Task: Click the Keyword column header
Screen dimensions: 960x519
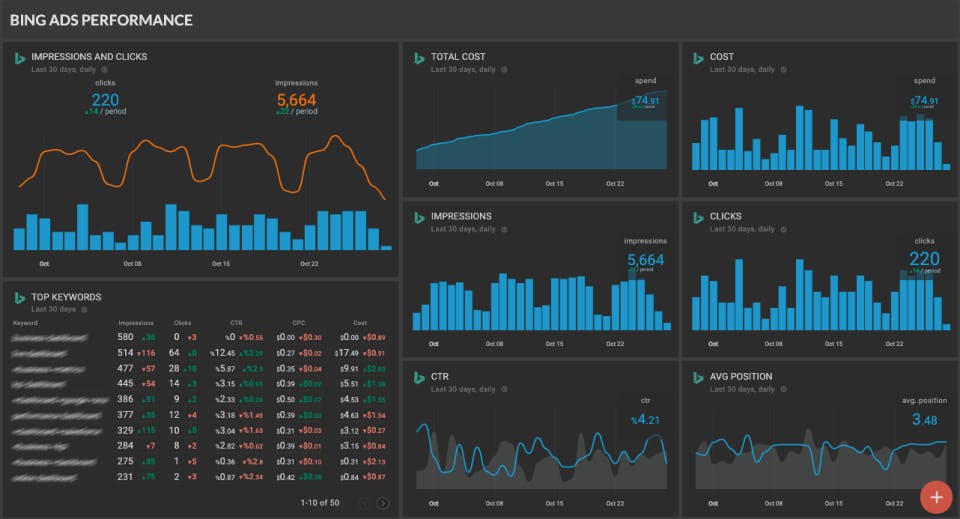Action: point(25,323)
